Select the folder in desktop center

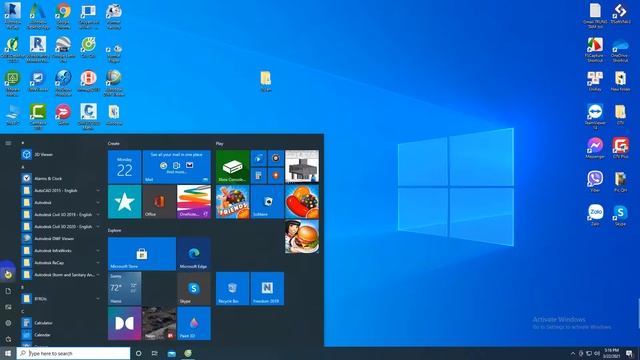[266, 81]
